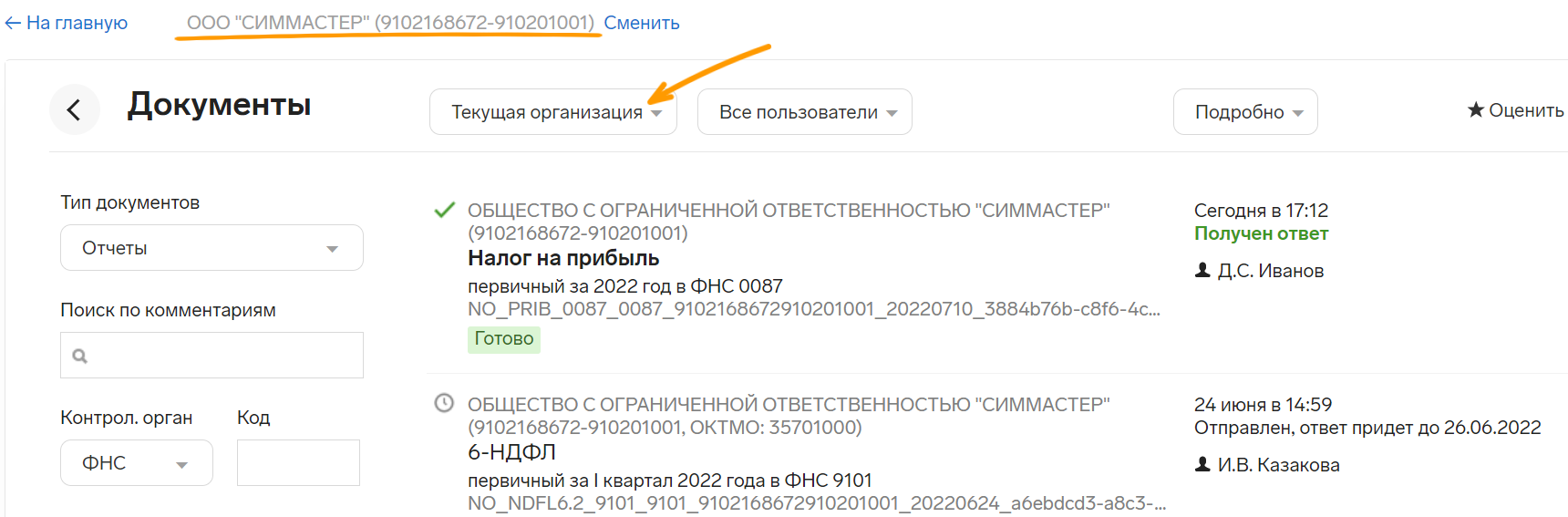The width and height of the screenshot is (1568, 517).
Task: Click into the Код input field
Action: tap(298, 463)
